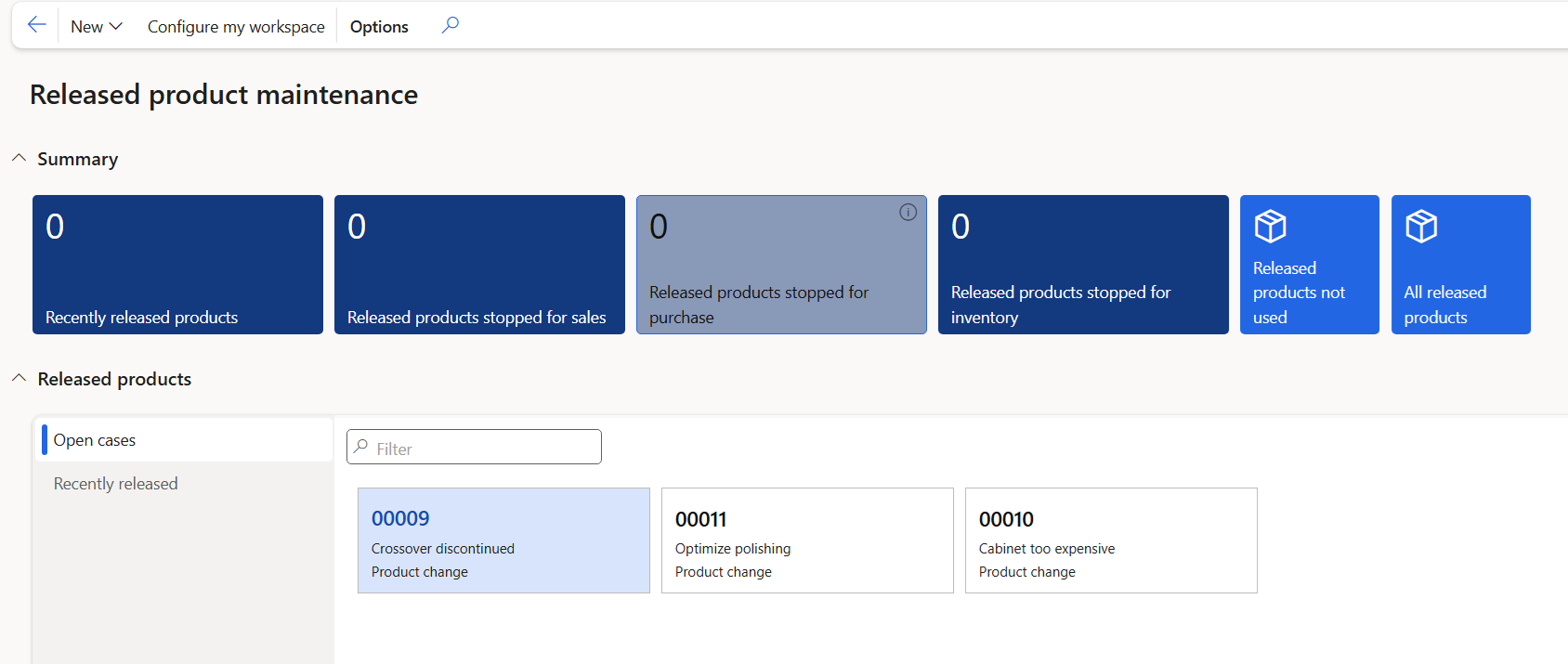
Task: Click into the Filter input field
Action: [483, 448]
